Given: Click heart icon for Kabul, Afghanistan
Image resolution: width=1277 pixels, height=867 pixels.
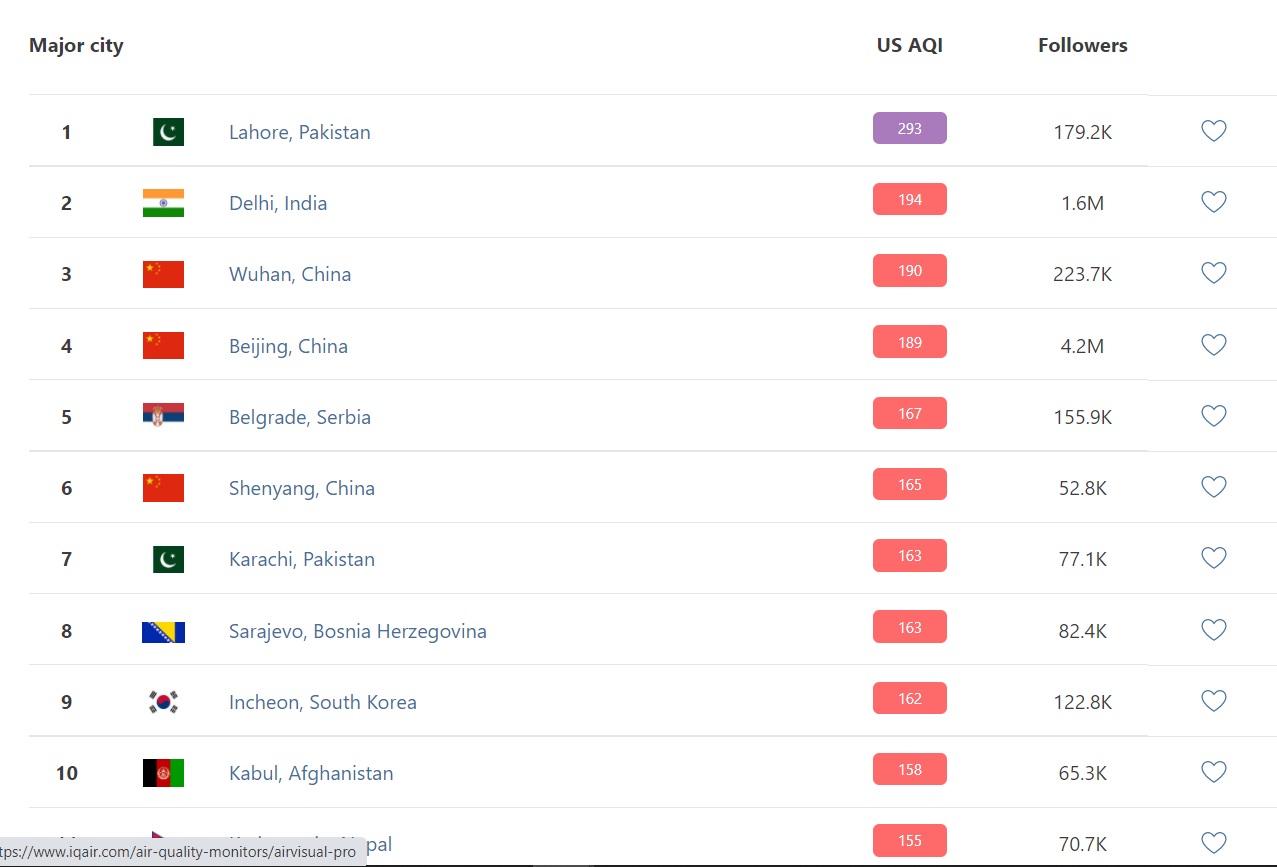Looking at the screenshot, I should pyautogui.click(x=1213, y=772).
